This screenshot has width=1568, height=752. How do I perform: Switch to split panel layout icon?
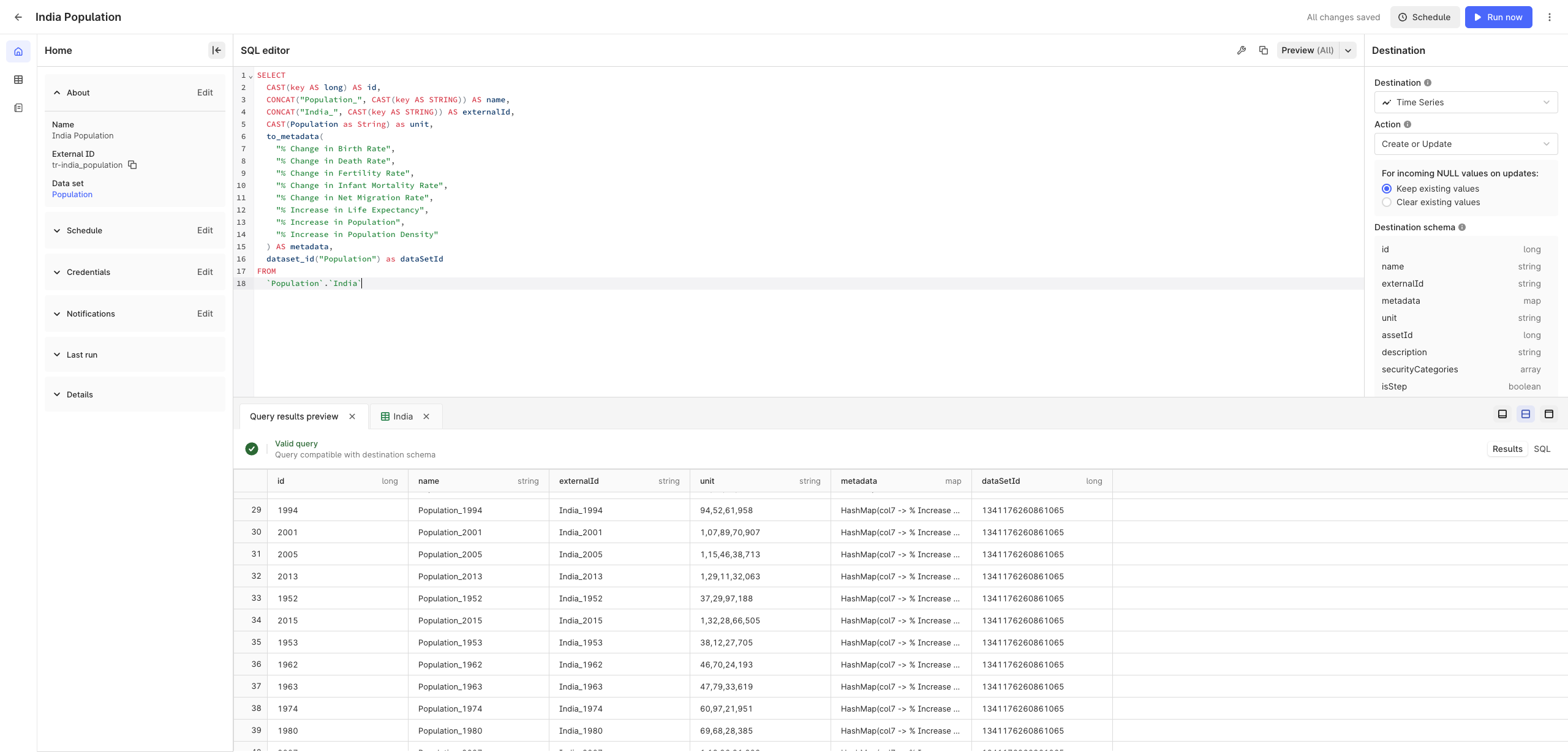click(x=1526, y=414)
